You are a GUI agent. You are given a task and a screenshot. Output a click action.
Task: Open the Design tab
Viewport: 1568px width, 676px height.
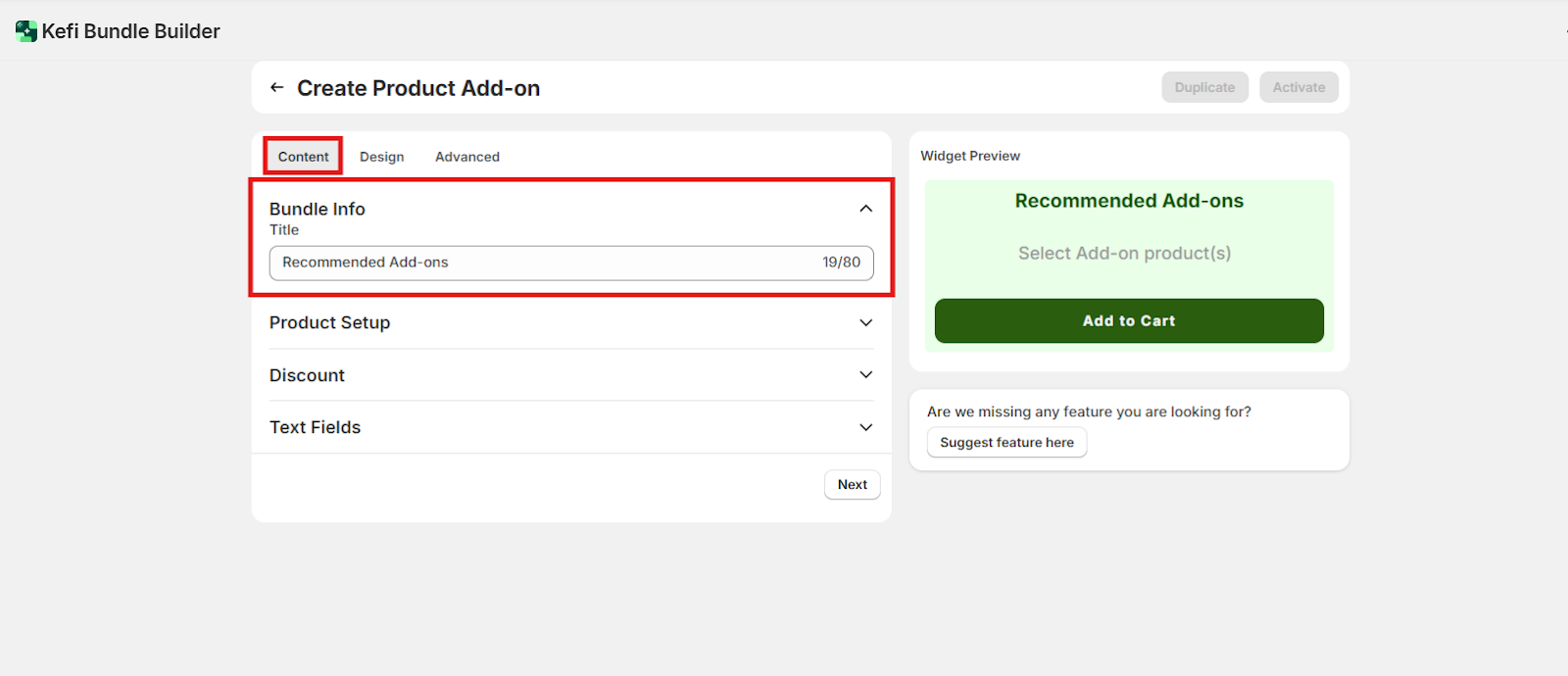(381, 157)
